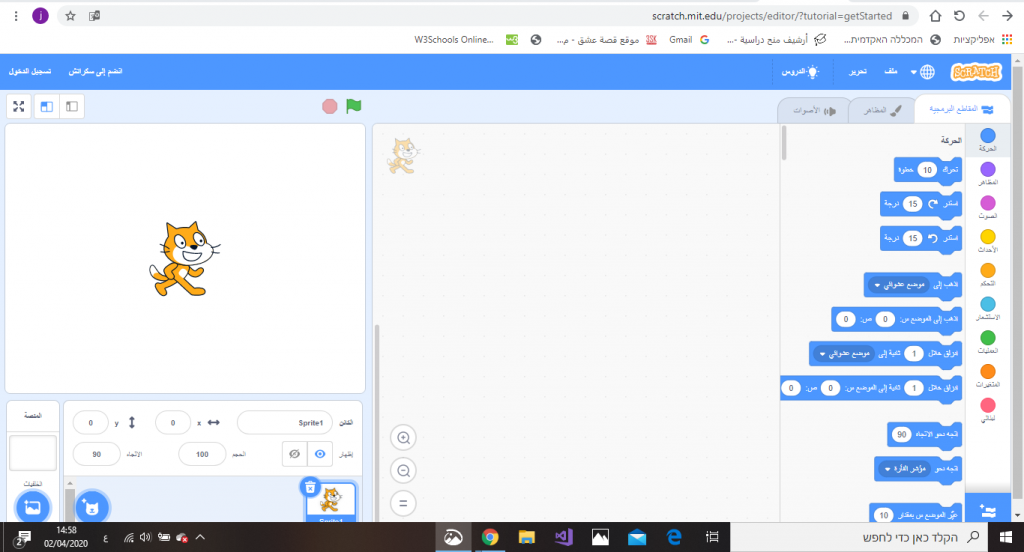The image size is (1024, 552).
Task: Click the 10 value in the change x block
Action: tap(884, 515)
